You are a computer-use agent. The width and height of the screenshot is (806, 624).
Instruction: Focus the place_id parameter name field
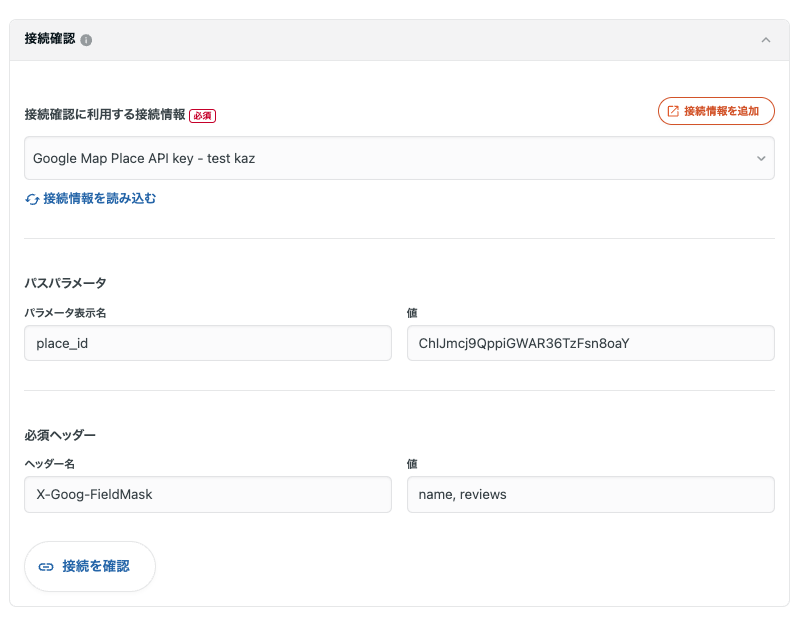208,343
